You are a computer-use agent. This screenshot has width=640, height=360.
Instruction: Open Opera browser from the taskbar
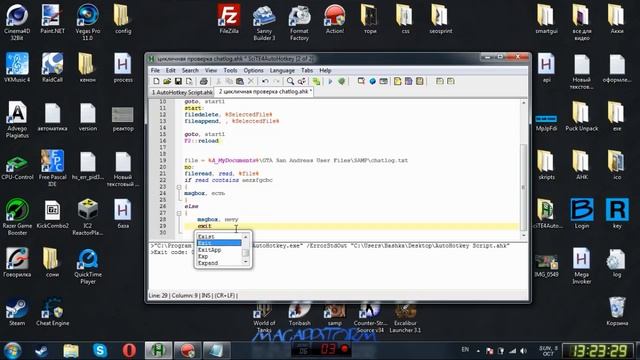129,350
